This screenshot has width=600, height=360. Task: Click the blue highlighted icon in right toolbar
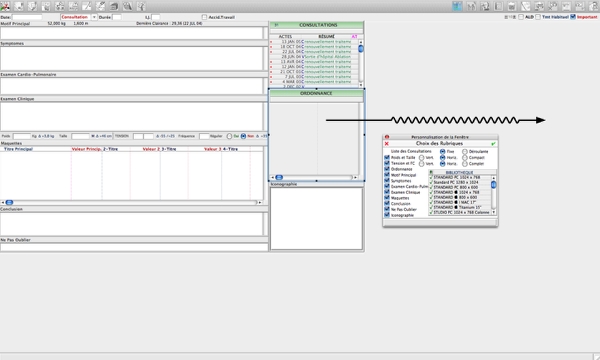[x=457, y=6]
